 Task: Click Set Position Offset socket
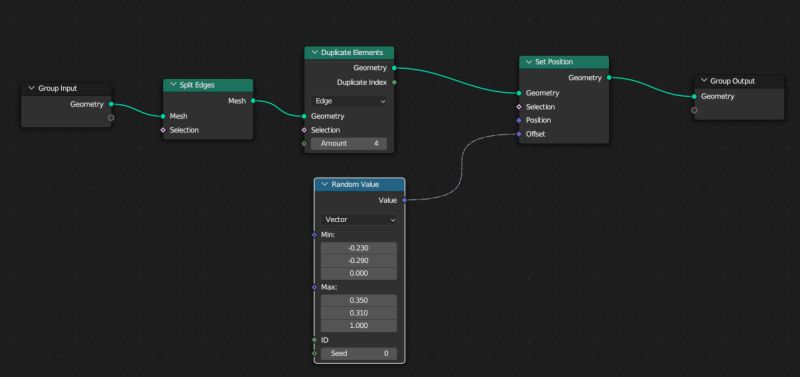tap(519, 134)
